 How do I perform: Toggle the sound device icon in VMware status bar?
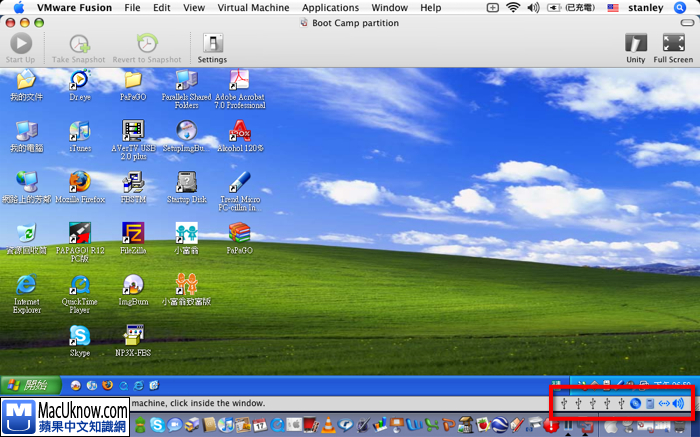click(678, 404)
